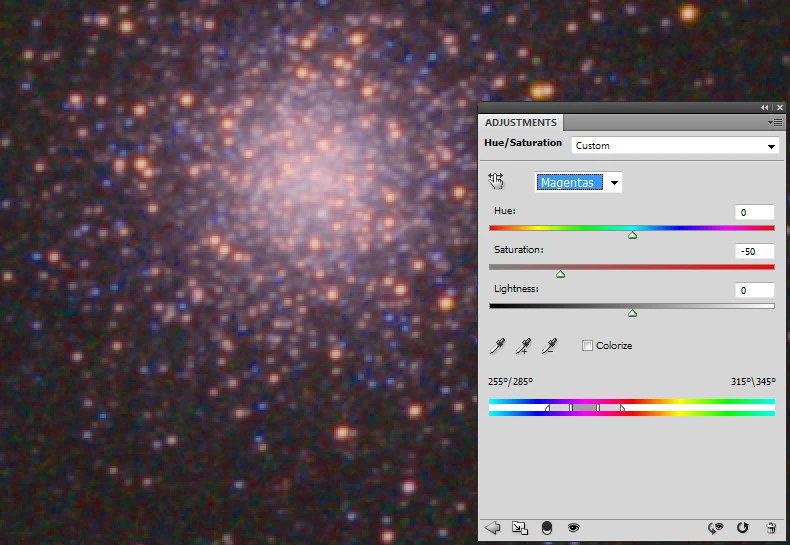Delete this adjustment layer with trash icon

click(x=770, y=527)
